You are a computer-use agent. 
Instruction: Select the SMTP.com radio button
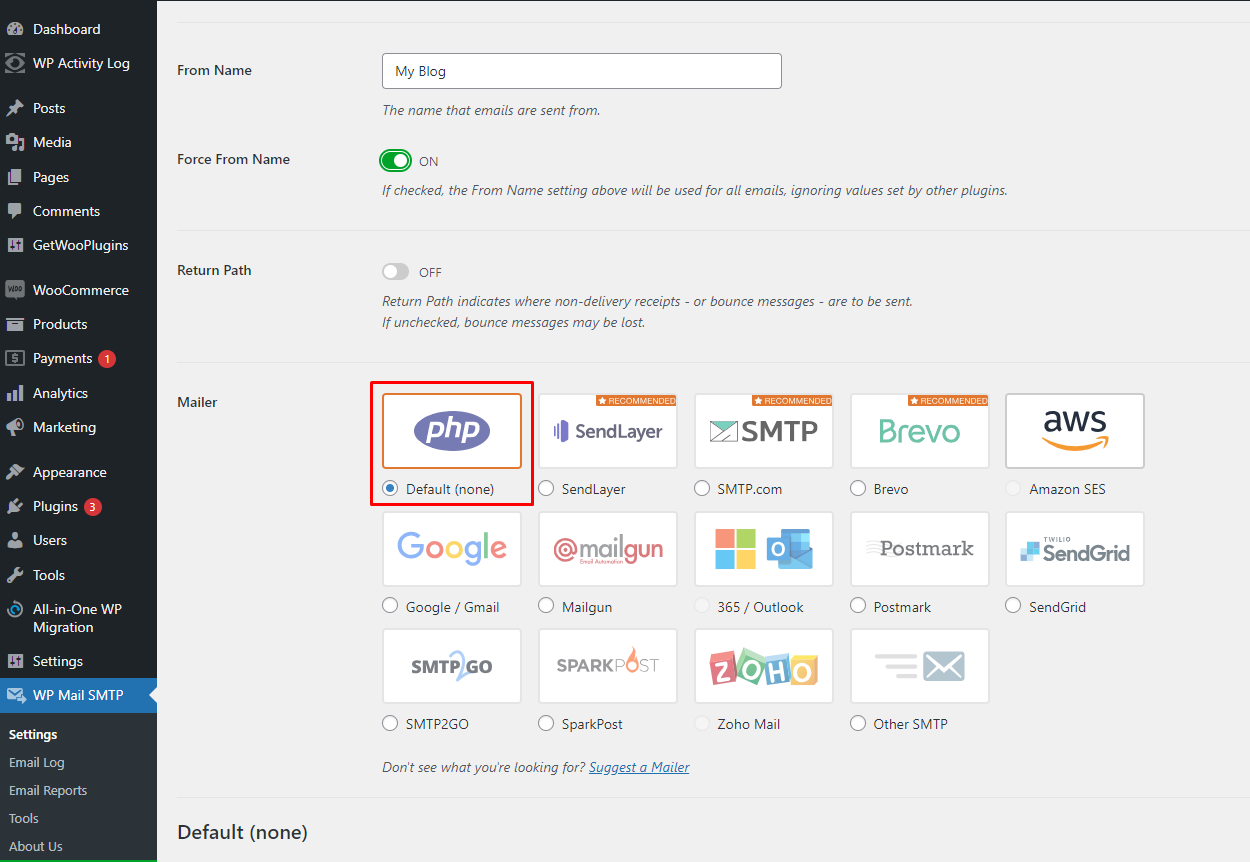tap(702, 489)
